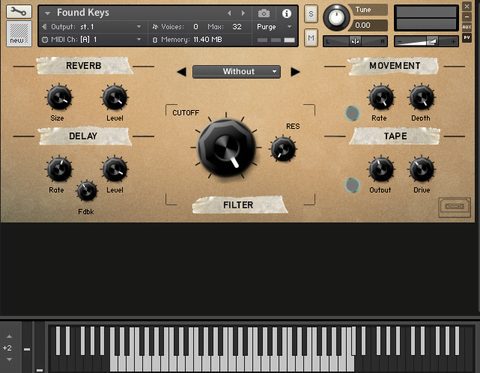Screen dimensions: 480x373
Task: Open the wrench edit mode icon
Action: tap(19, 12)
